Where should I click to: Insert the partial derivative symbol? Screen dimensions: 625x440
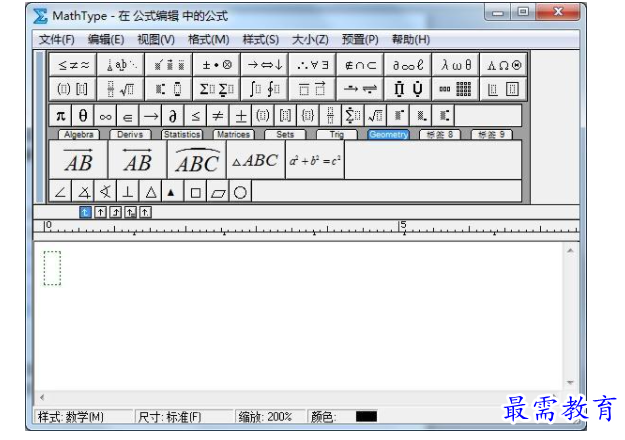pos(173,116)
